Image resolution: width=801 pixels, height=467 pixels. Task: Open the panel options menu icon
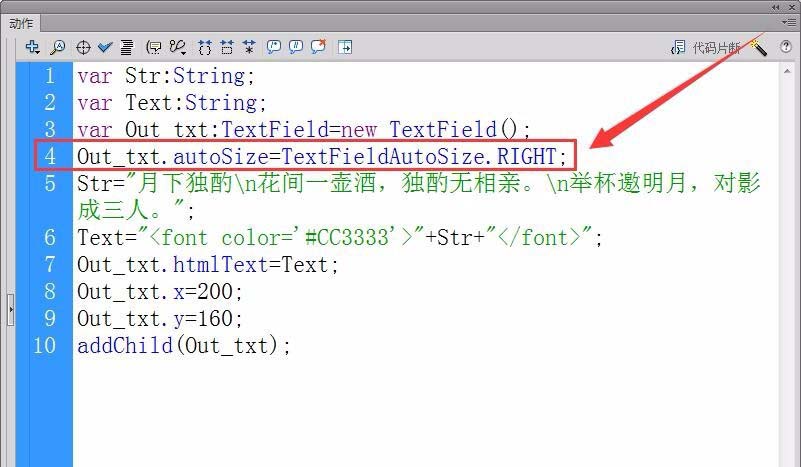coord(788,22)
